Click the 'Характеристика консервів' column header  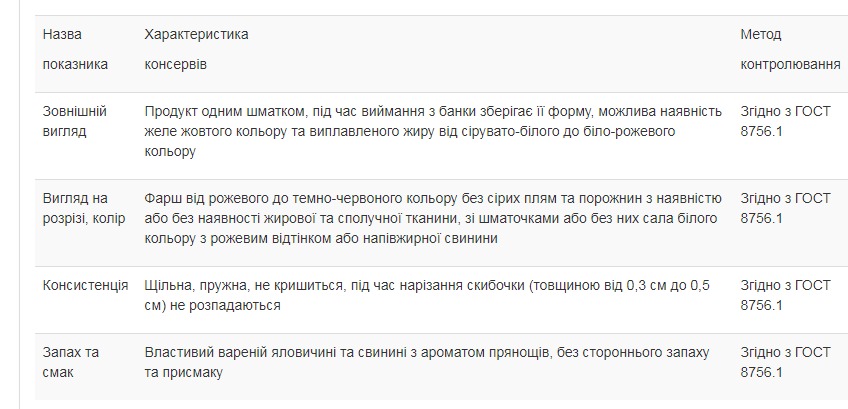coord(196,49)
